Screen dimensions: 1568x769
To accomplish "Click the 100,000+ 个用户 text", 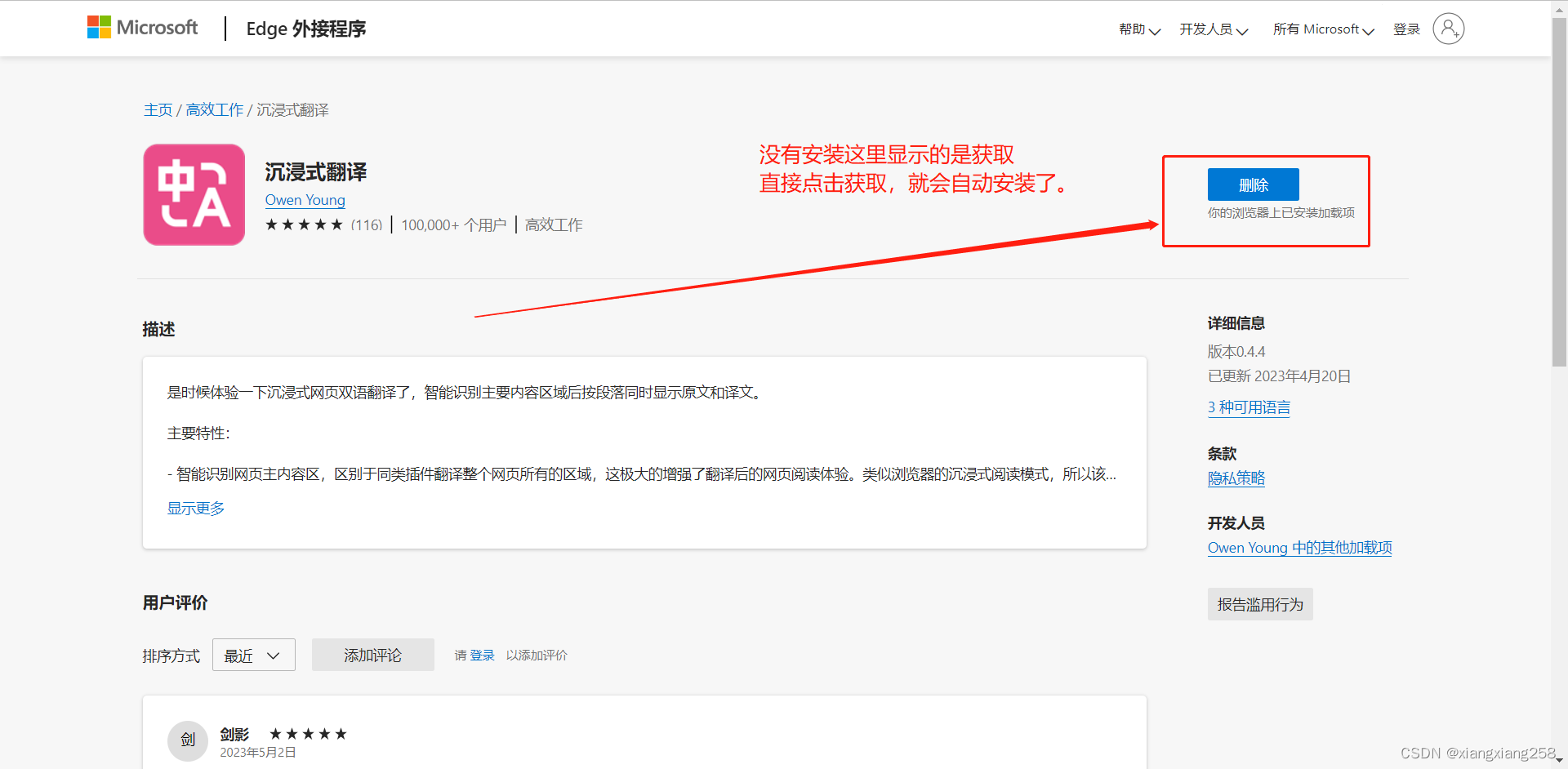I will click(453, 224).
